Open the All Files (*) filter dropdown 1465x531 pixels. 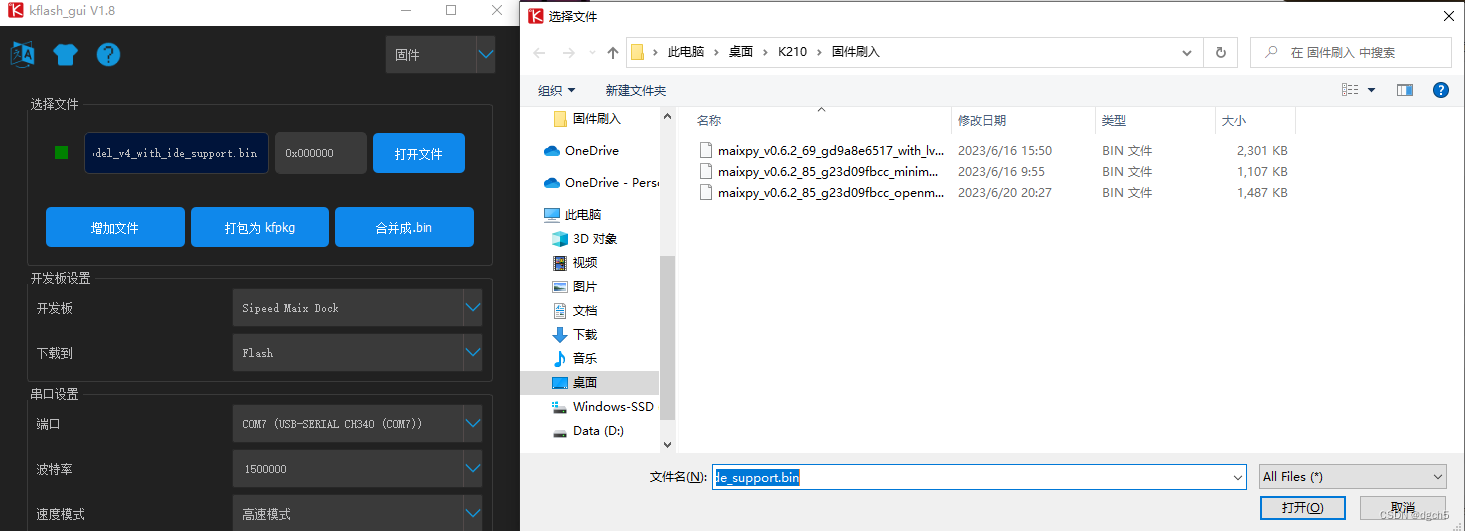click(x=1352, y=477)
